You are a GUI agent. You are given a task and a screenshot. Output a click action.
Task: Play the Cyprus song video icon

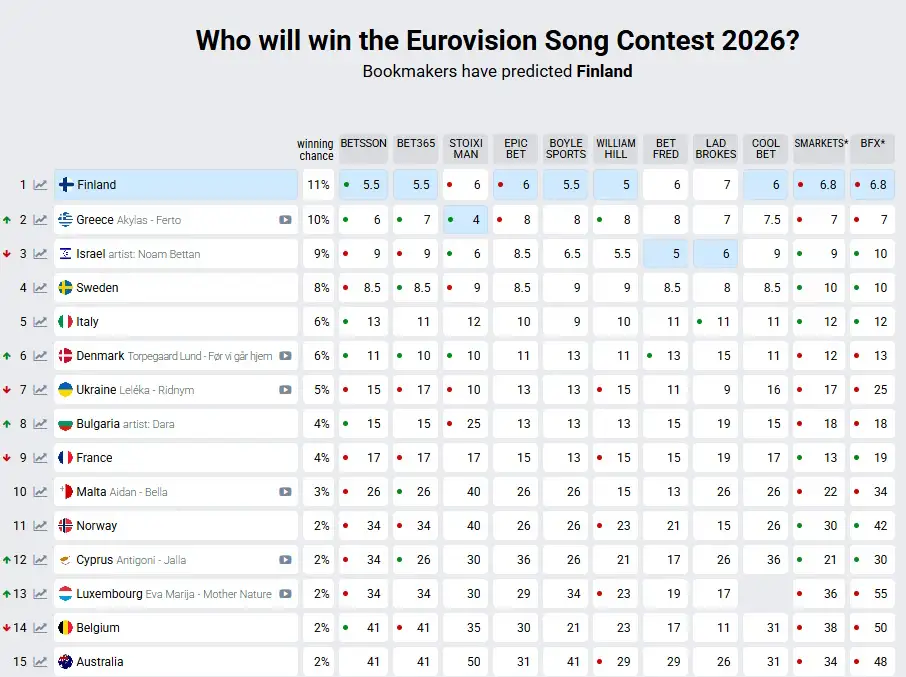(286, 560)
